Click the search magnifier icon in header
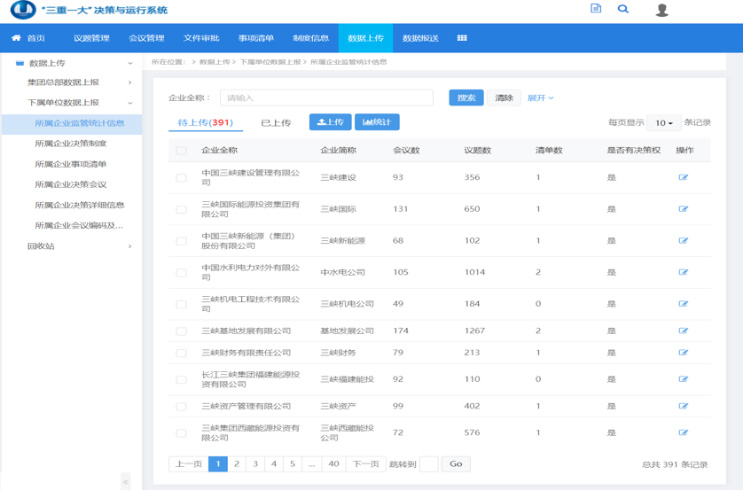The height and width of the screenshot is (491, 744). 623,9
